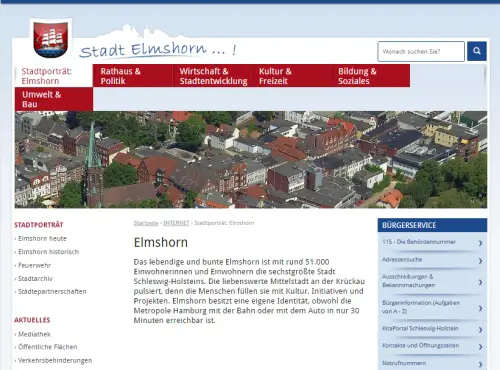Click the chevron beside Kontakte und Öffnungszeiten

point(480,347)
